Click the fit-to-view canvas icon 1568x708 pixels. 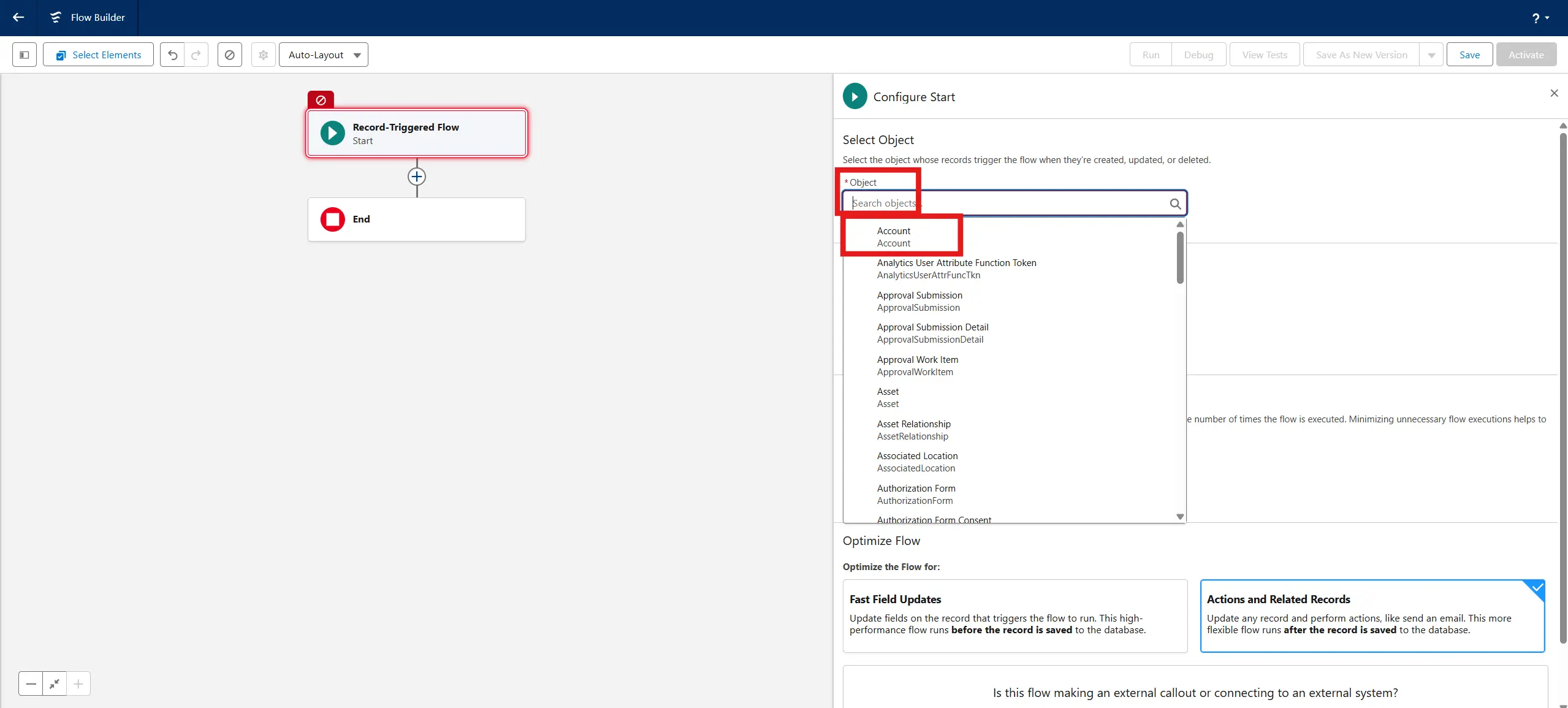55,683
